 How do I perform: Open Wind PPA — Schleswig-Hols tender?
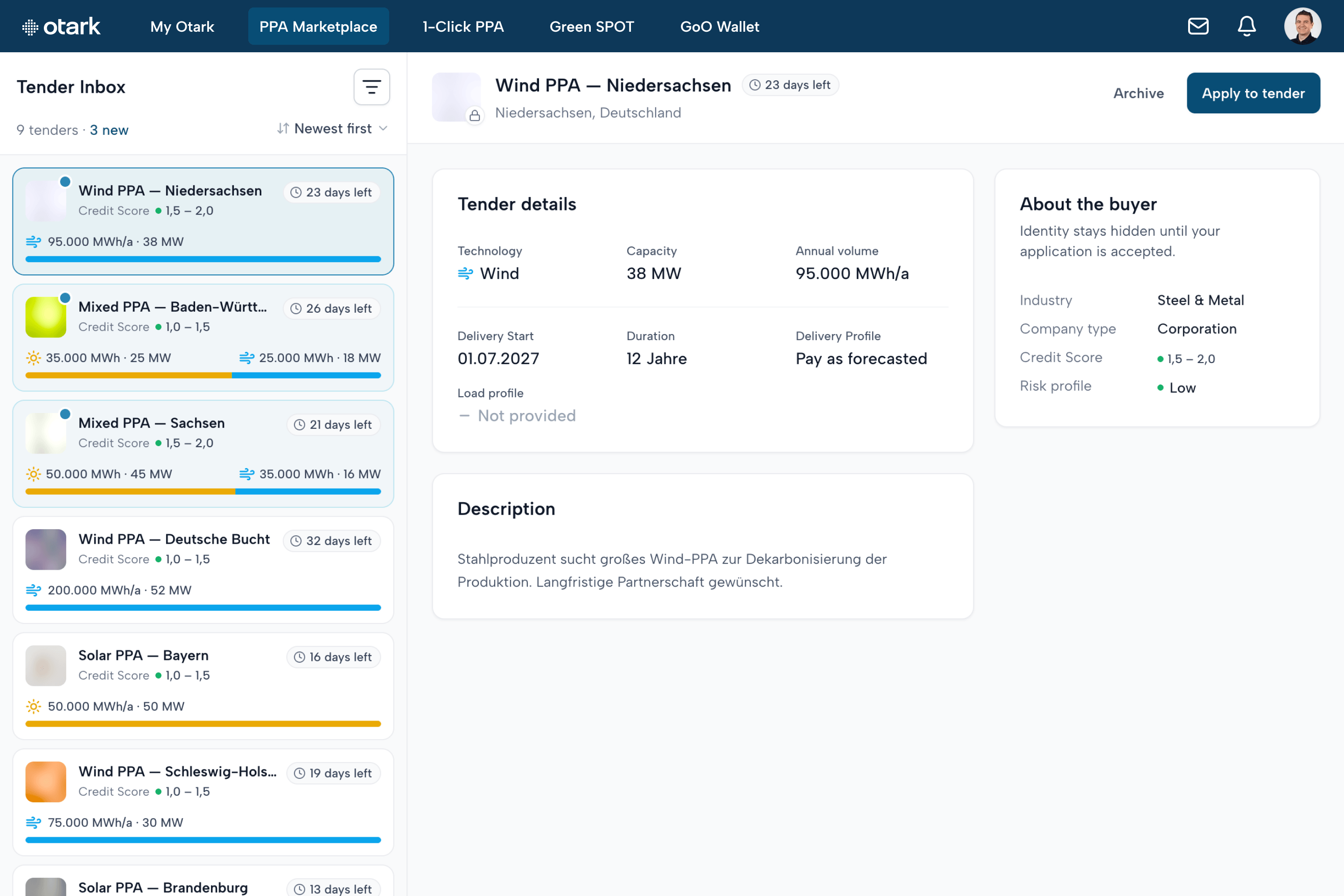[203, 802]
